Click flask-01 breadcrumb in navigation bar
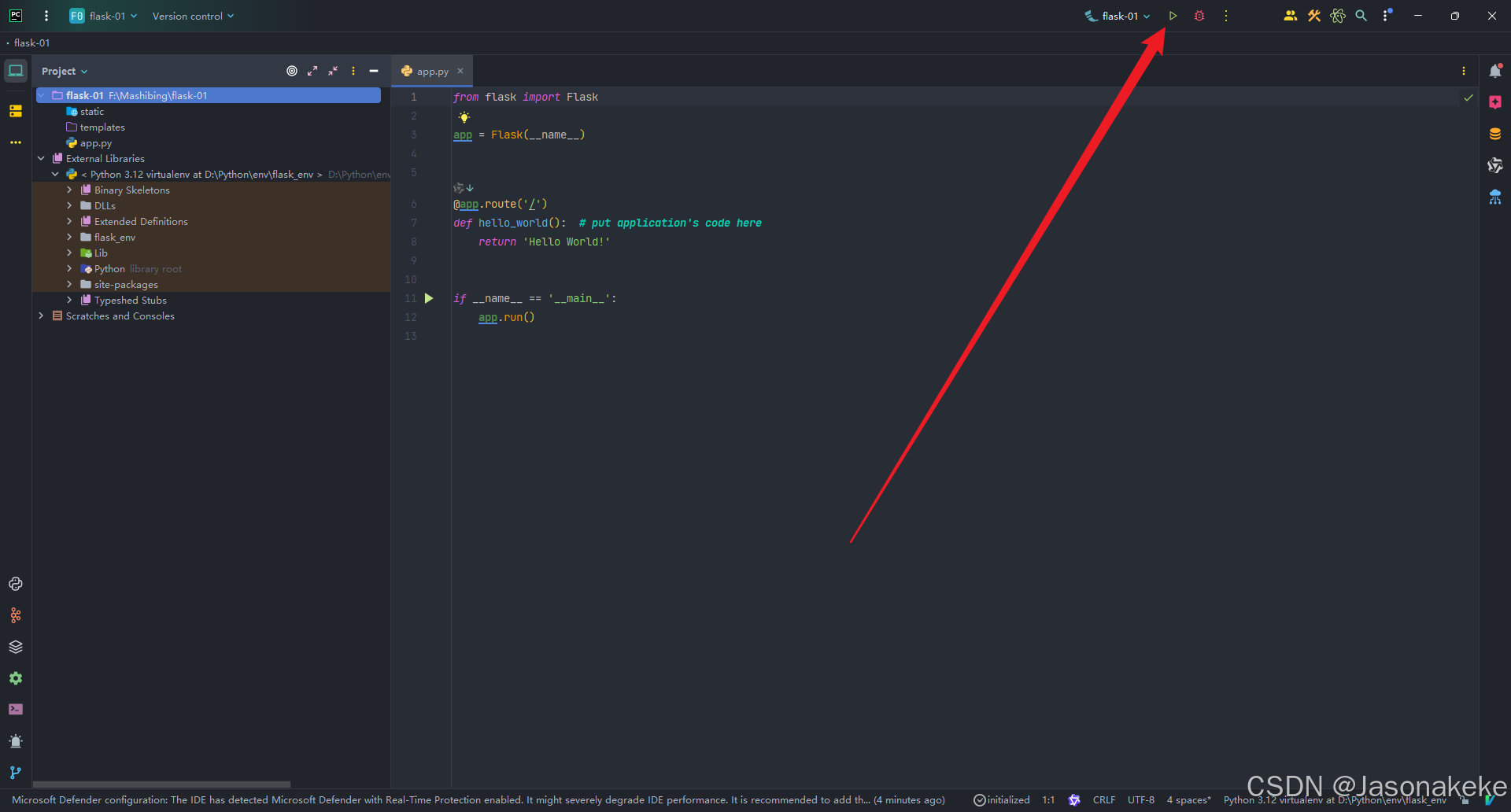1511x812 pixels. click(31, 42)
